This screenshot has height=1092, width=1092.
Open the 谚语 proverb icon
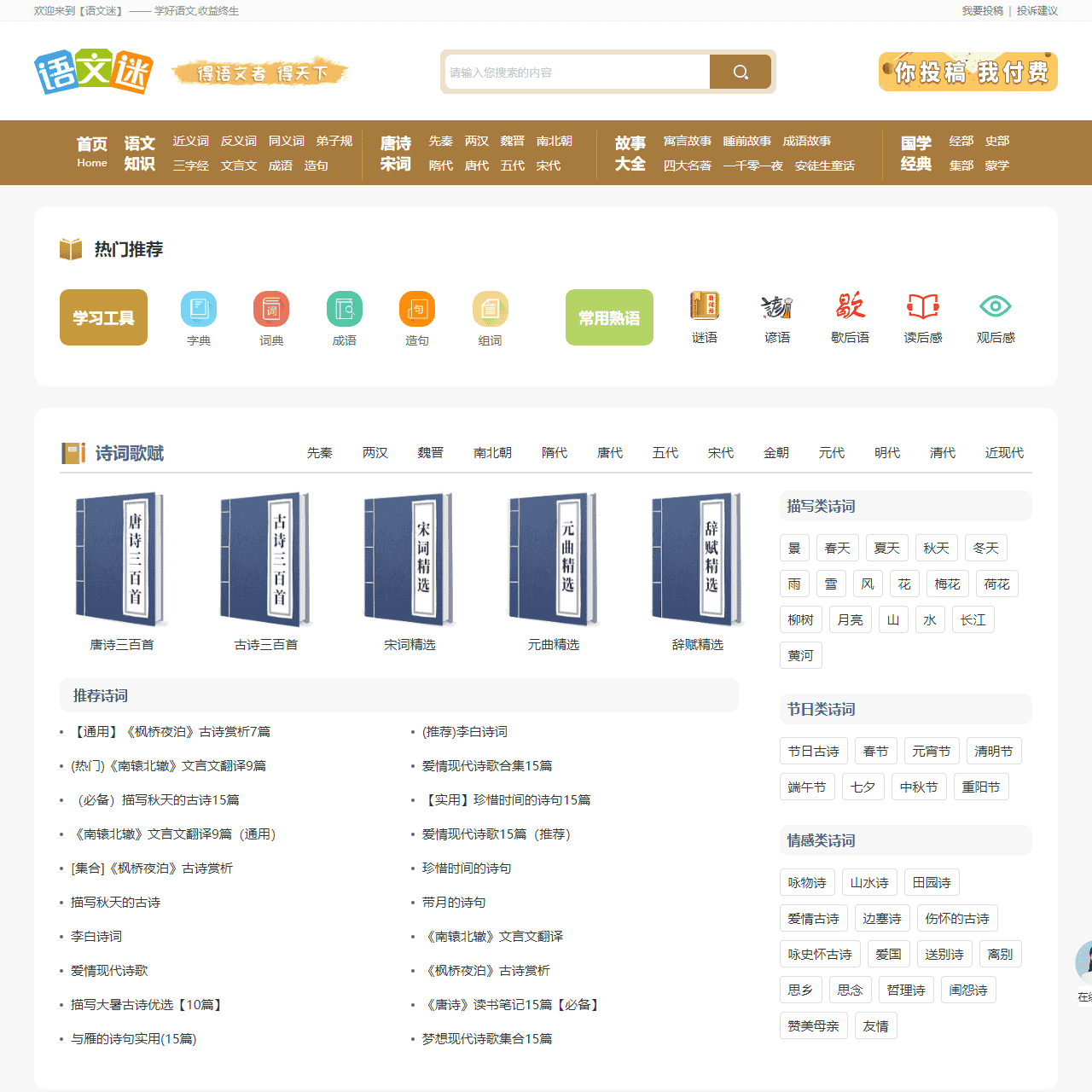point(777,307)
